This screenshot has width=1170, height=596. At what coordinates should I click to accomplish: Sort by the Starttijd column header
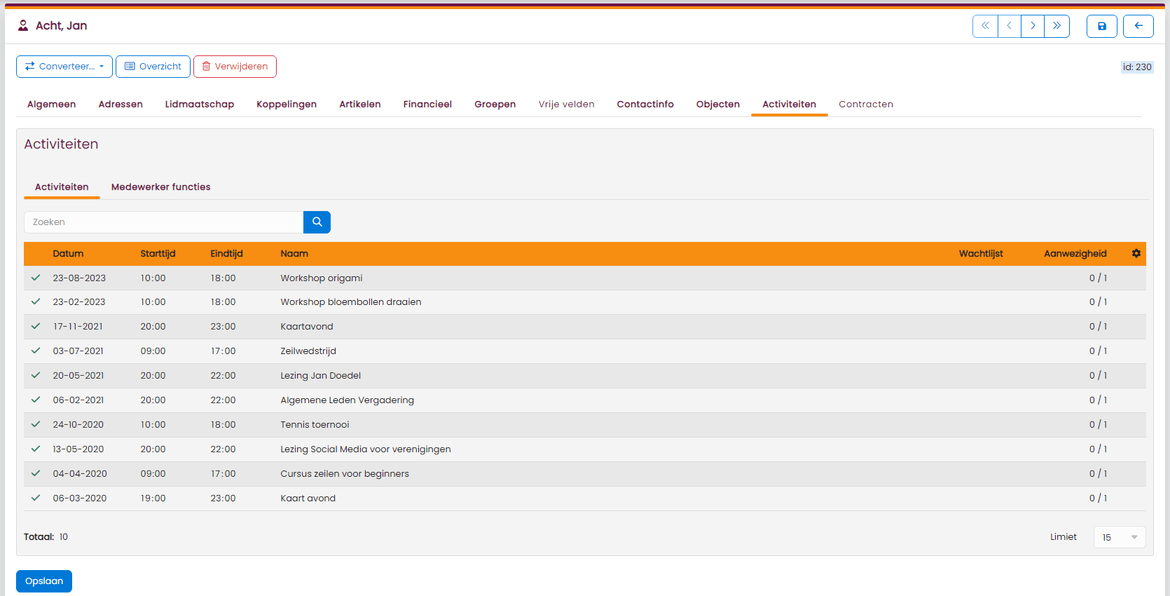point(157,254)
